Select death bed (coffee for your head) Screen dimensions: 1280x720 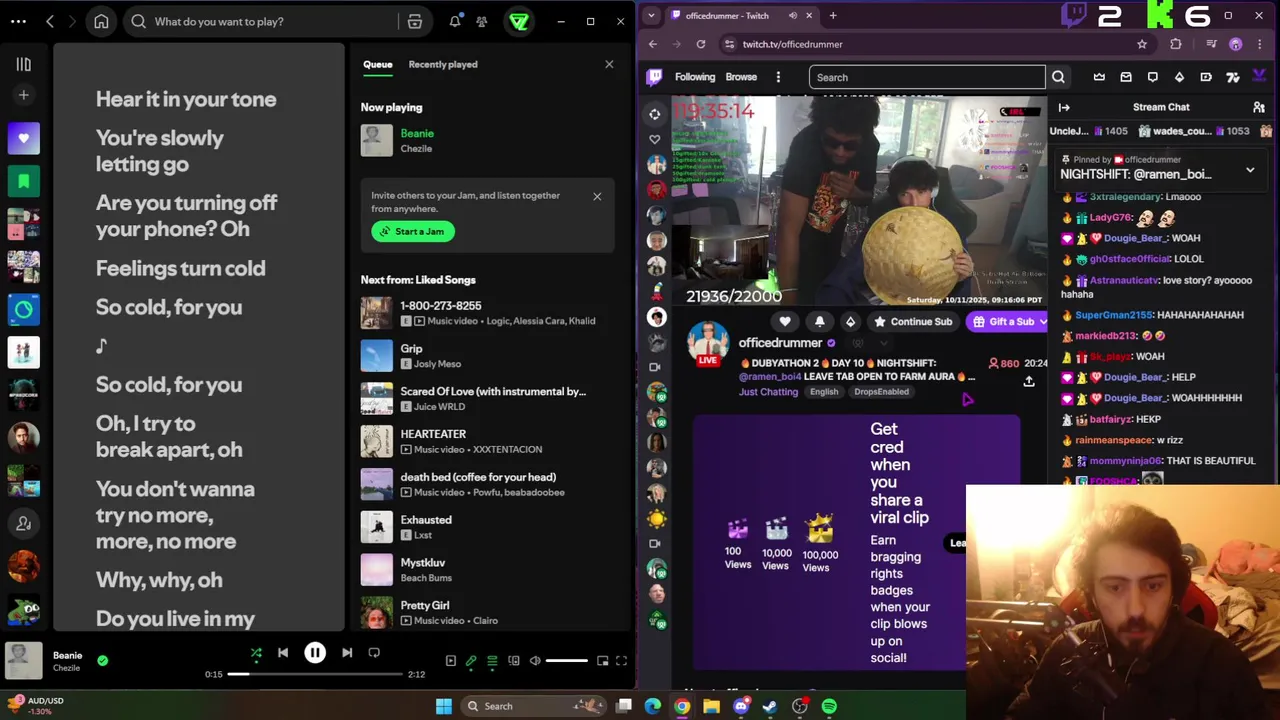[x=486, y=484]
